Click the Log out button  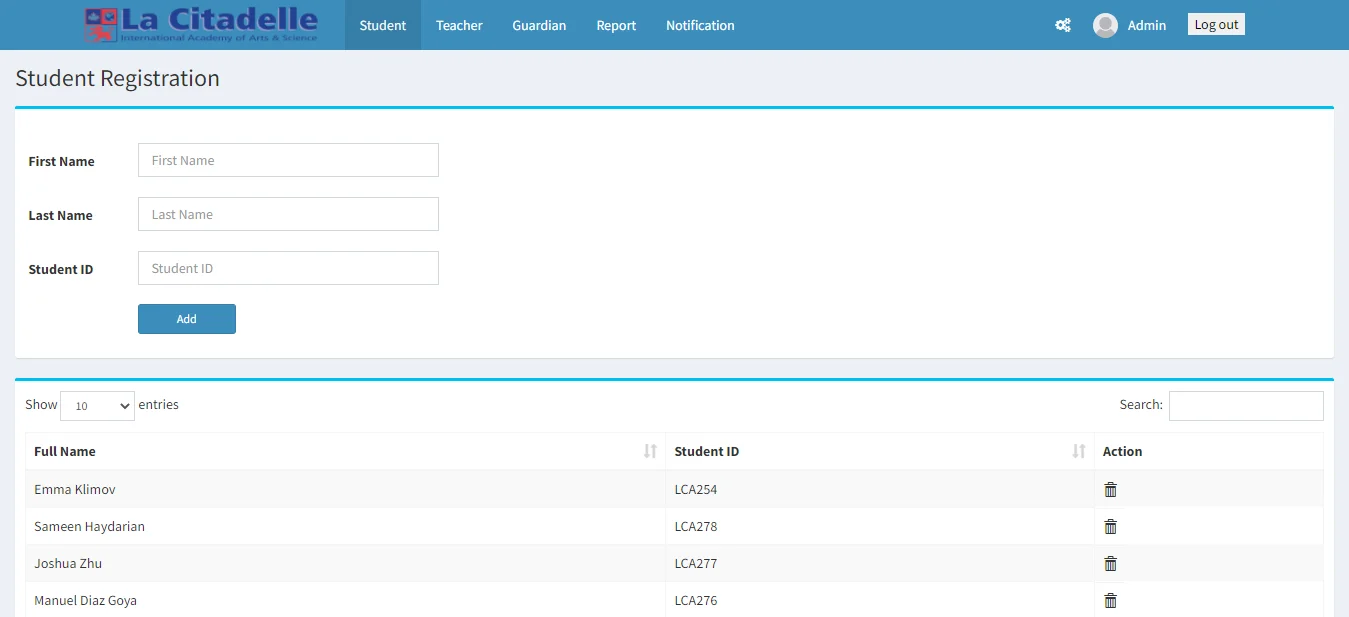click(1216, 25)
